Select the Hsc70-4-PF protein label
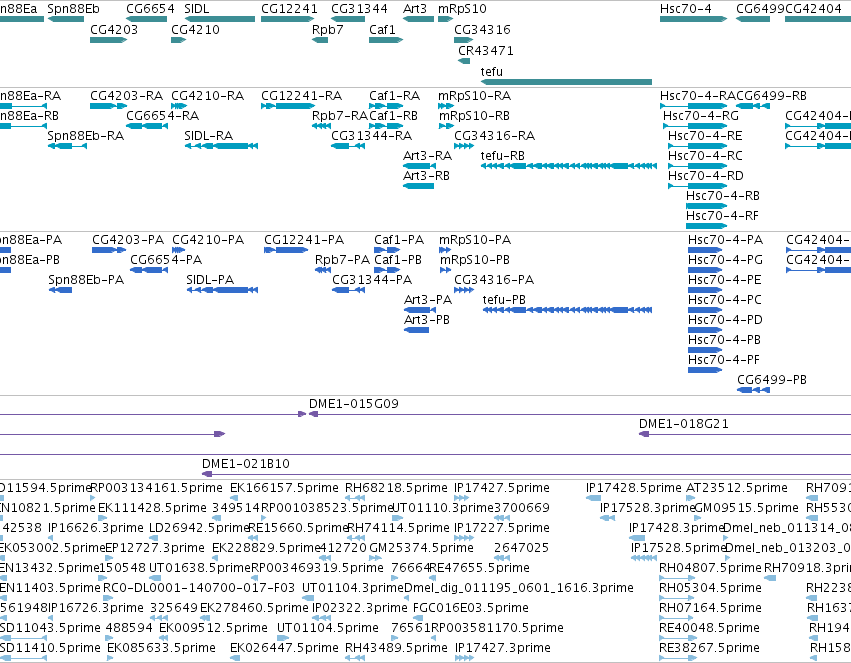Image resolution: width=851 pixels, height=663 pixels. coord(724,360)
